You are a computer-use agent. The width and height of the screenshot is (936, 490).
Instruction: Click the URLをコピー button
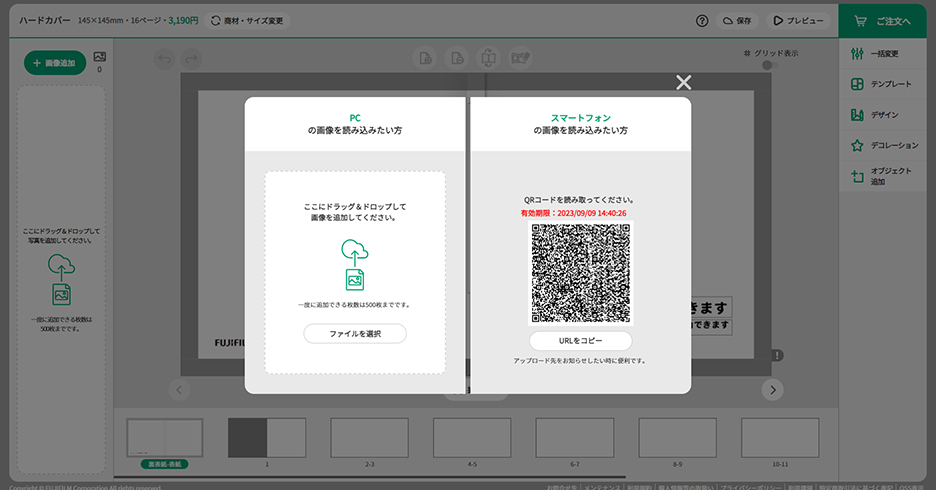click(580, 341)
